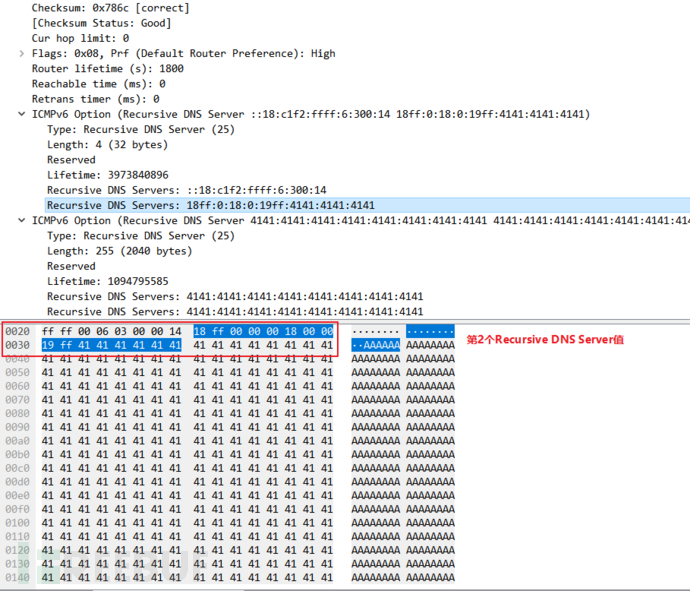Image resolution: width=690 pixels, height=591 pixels.
Task: Select 'Reserved' row under the first ICMPv6 option
Action: [71, 160]
